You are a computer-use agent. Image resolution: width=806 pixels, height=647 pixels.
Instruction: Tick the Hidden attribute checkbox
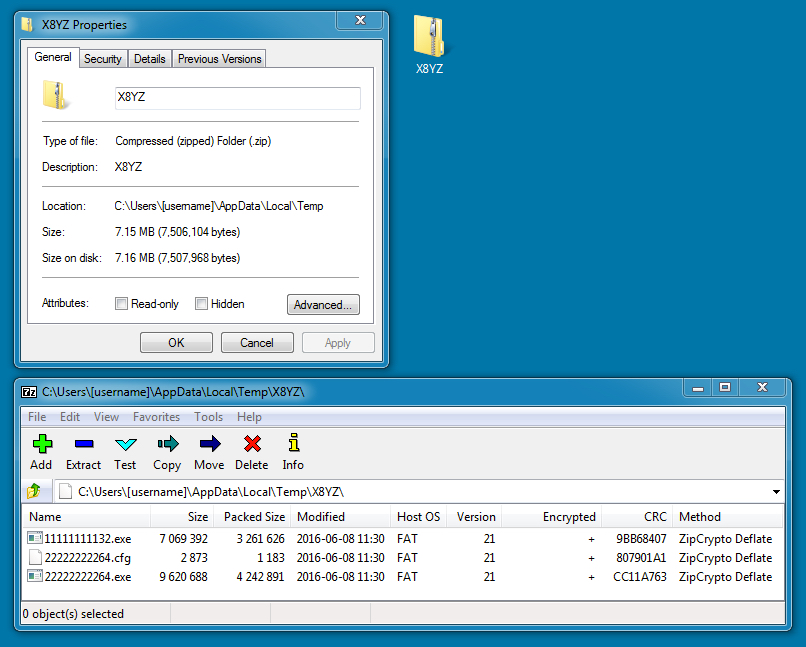point(201,304)
